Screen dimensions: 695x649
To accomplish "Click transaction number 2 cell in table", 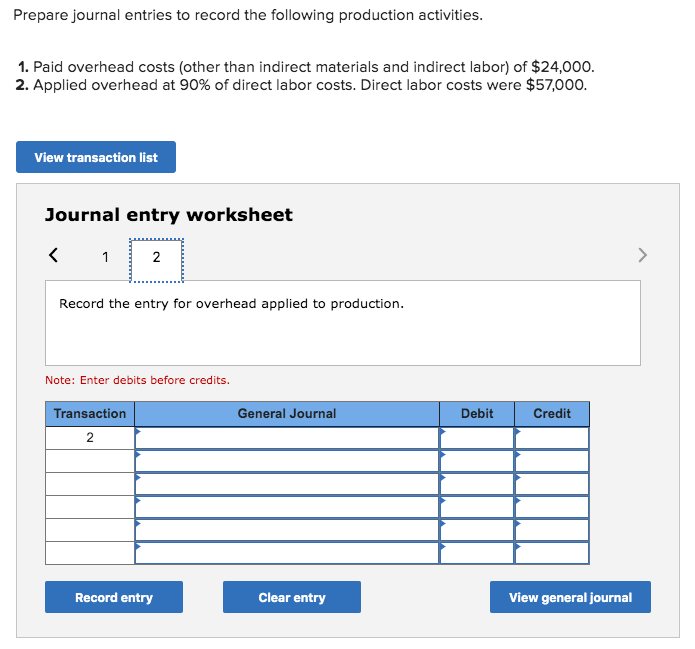I will click(90, 438).
